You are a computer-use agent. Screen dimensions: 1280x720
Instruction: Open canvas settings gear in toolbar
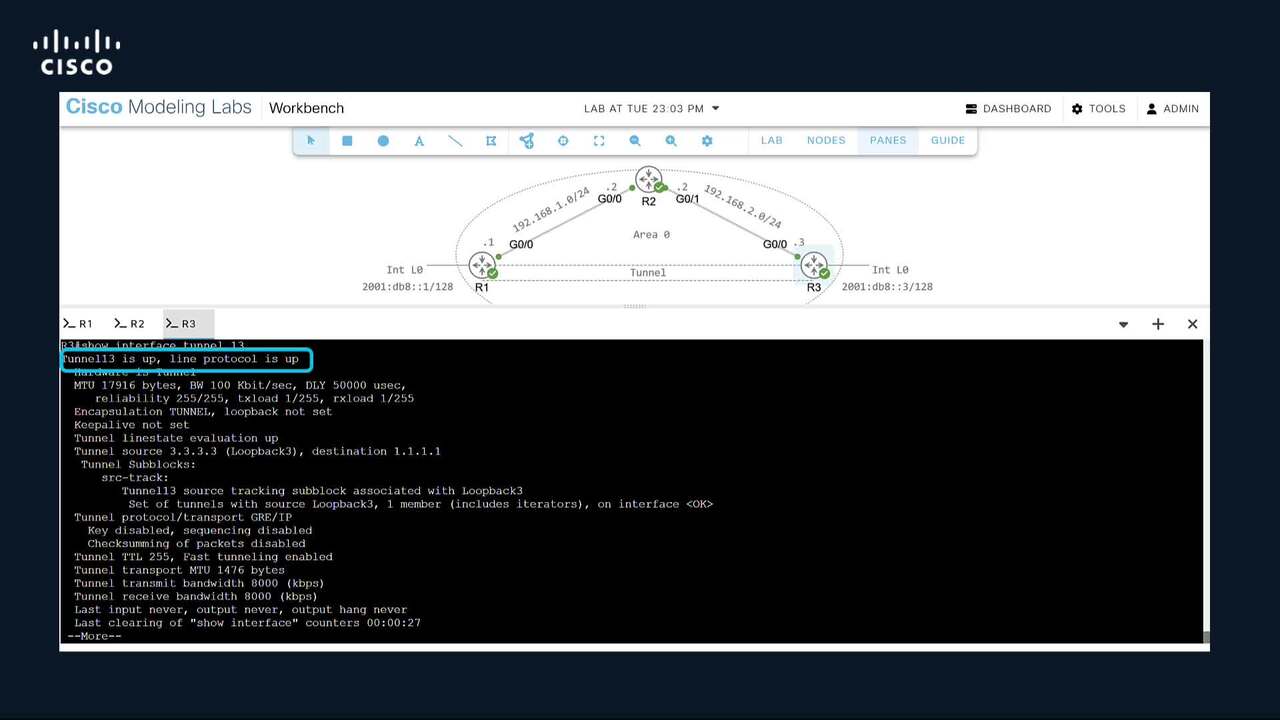(707, 141)
